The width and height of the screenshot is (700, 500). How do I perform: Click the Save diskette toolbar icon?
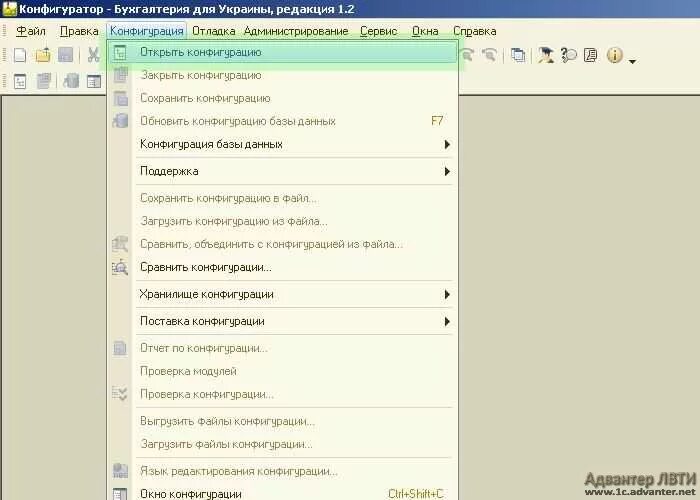click(66, 55)
